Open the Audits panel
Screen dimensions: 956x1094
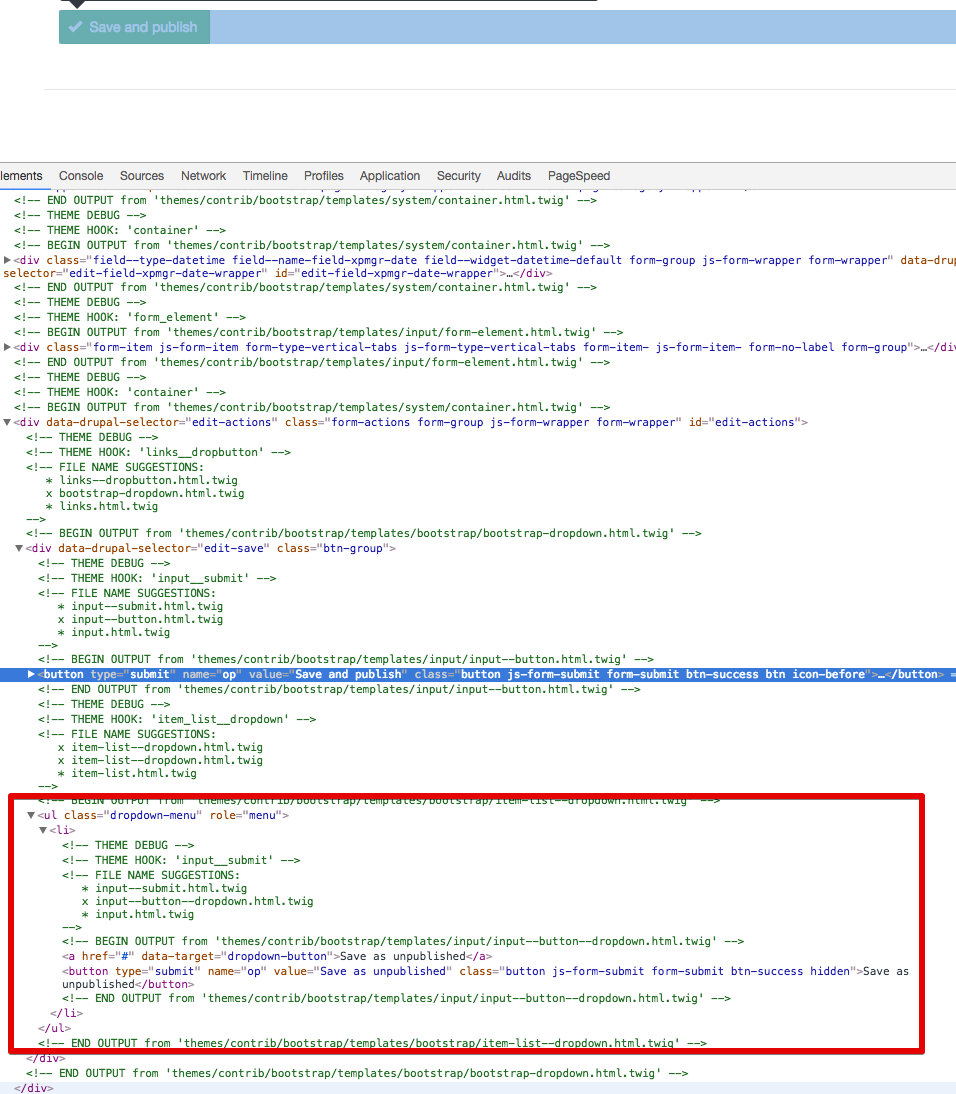point(513,176)
